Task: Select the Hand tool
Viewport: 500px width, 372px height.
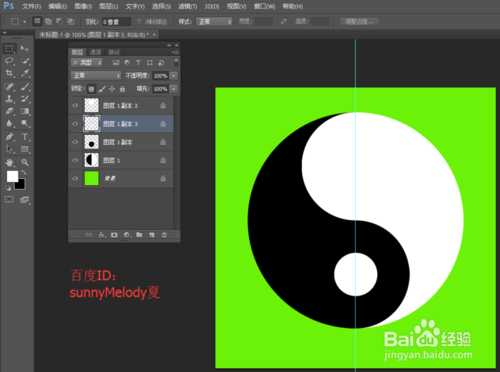Action: [9, 162]
